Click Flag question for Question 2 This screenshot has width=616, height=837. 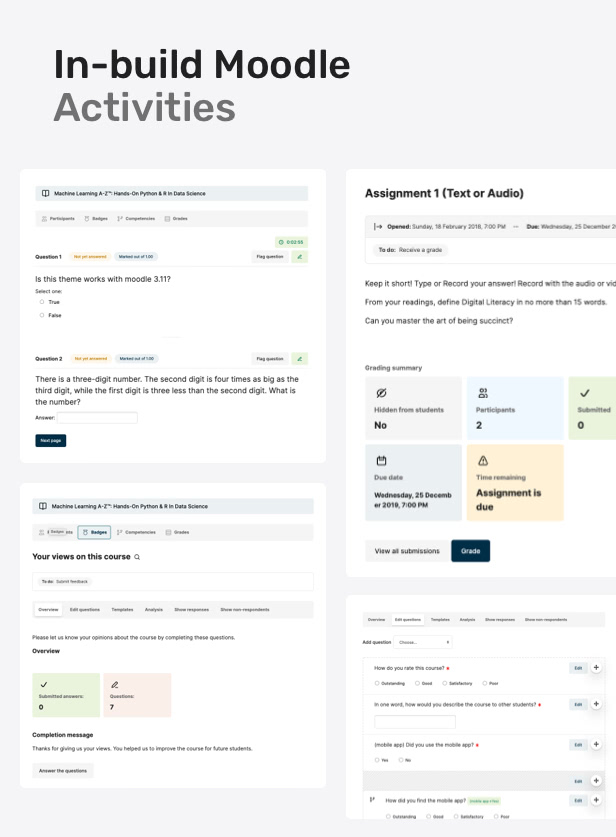270,359
